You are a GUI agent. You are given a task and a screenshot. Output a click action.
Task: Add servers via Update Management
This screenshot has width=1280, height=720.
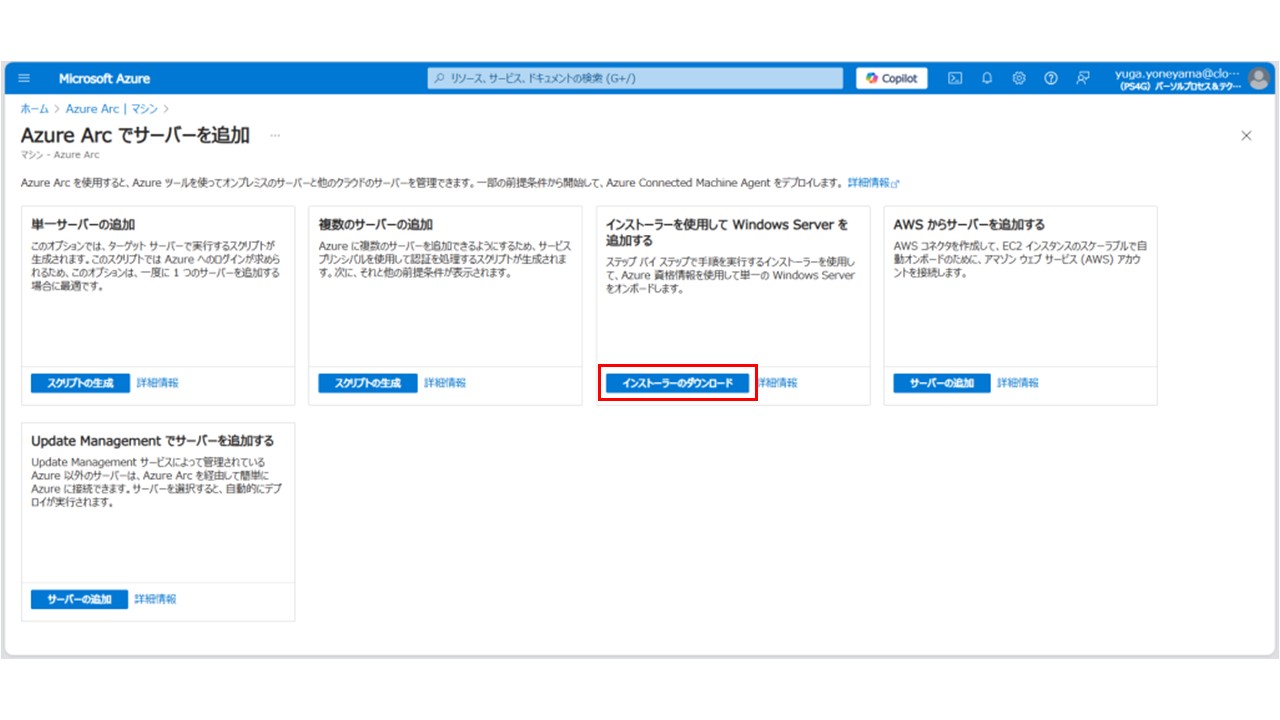pyautogui.click(x=80, y=599)
